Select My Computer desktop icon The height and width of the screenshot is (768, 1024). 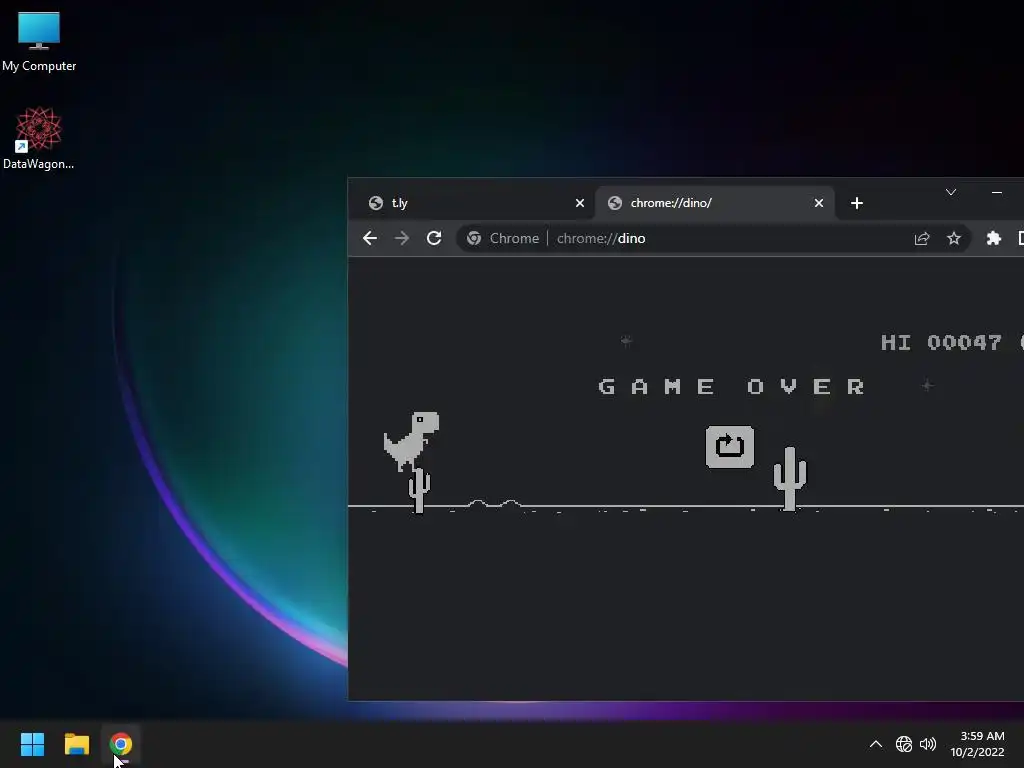(39, 42)
